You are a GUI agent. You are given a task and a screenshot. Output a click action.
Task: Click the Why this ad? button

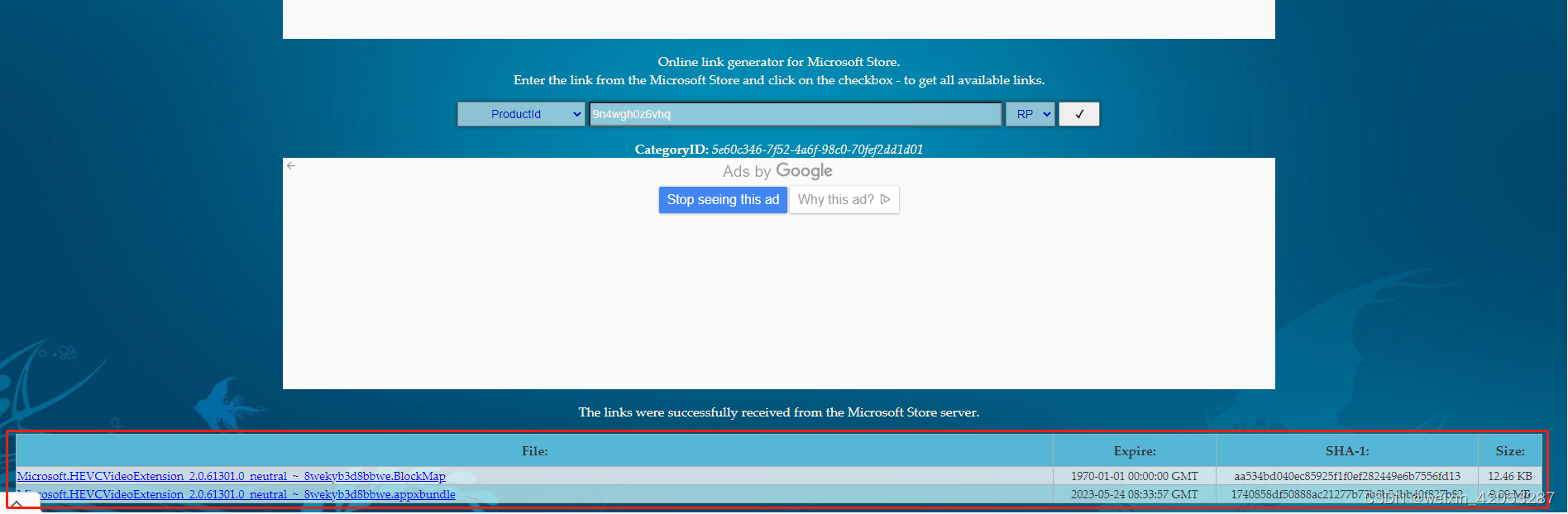(x=844, y=200)
